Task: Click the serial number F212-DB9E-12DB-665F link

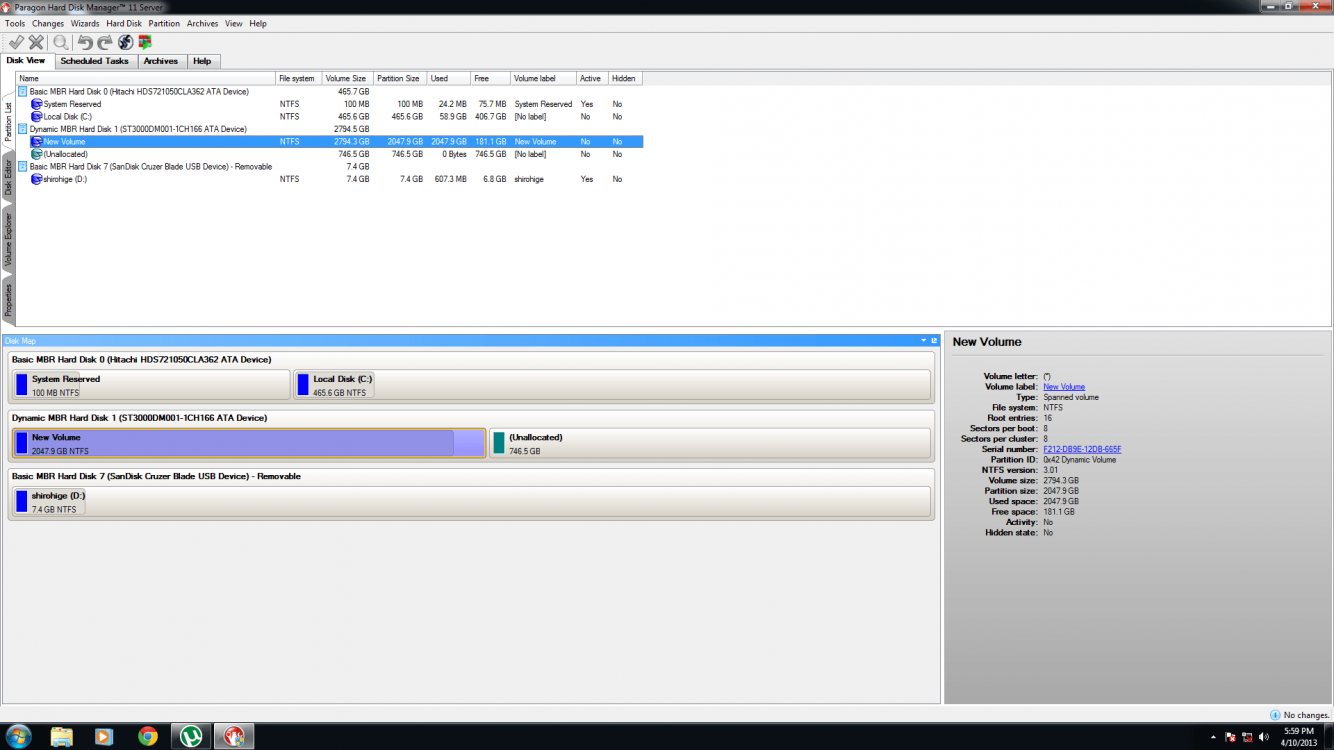Action: click(x=1082, y=450)
